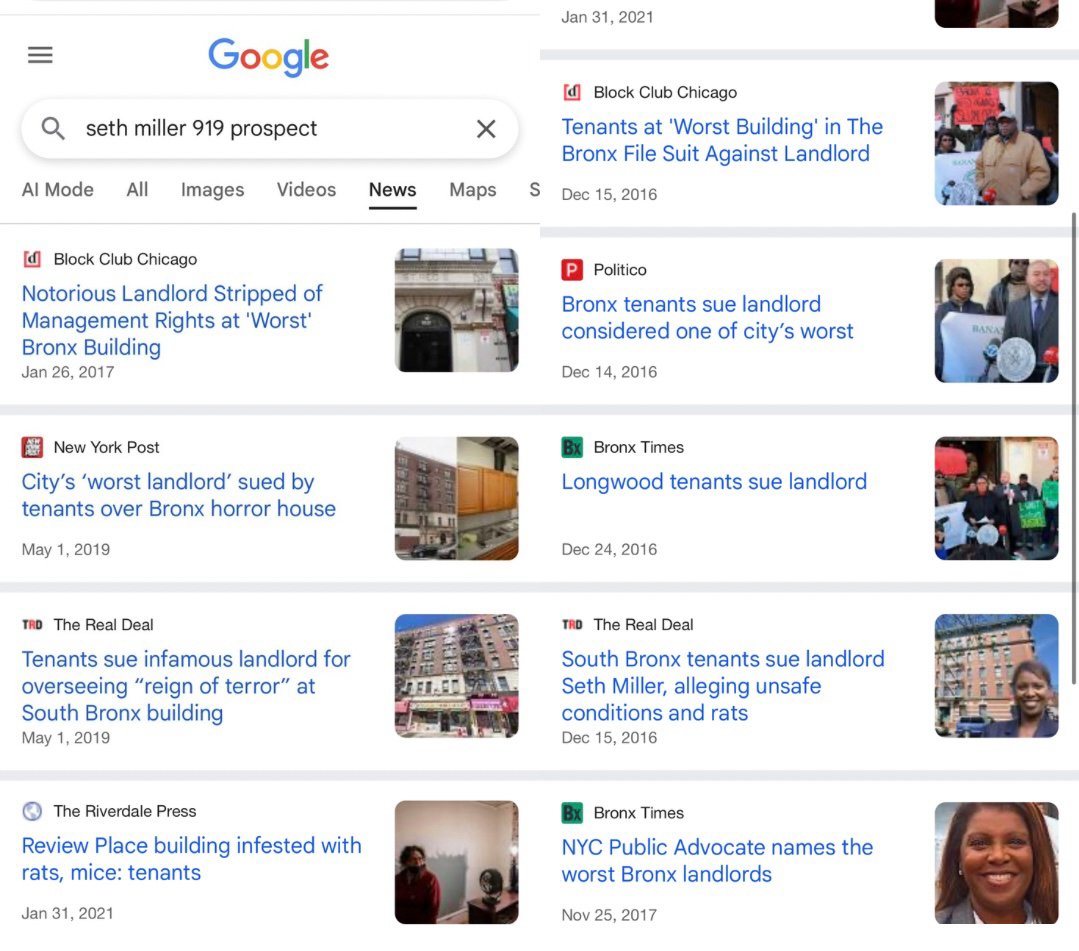
Task: Click the Google logo
Action: 268,56
